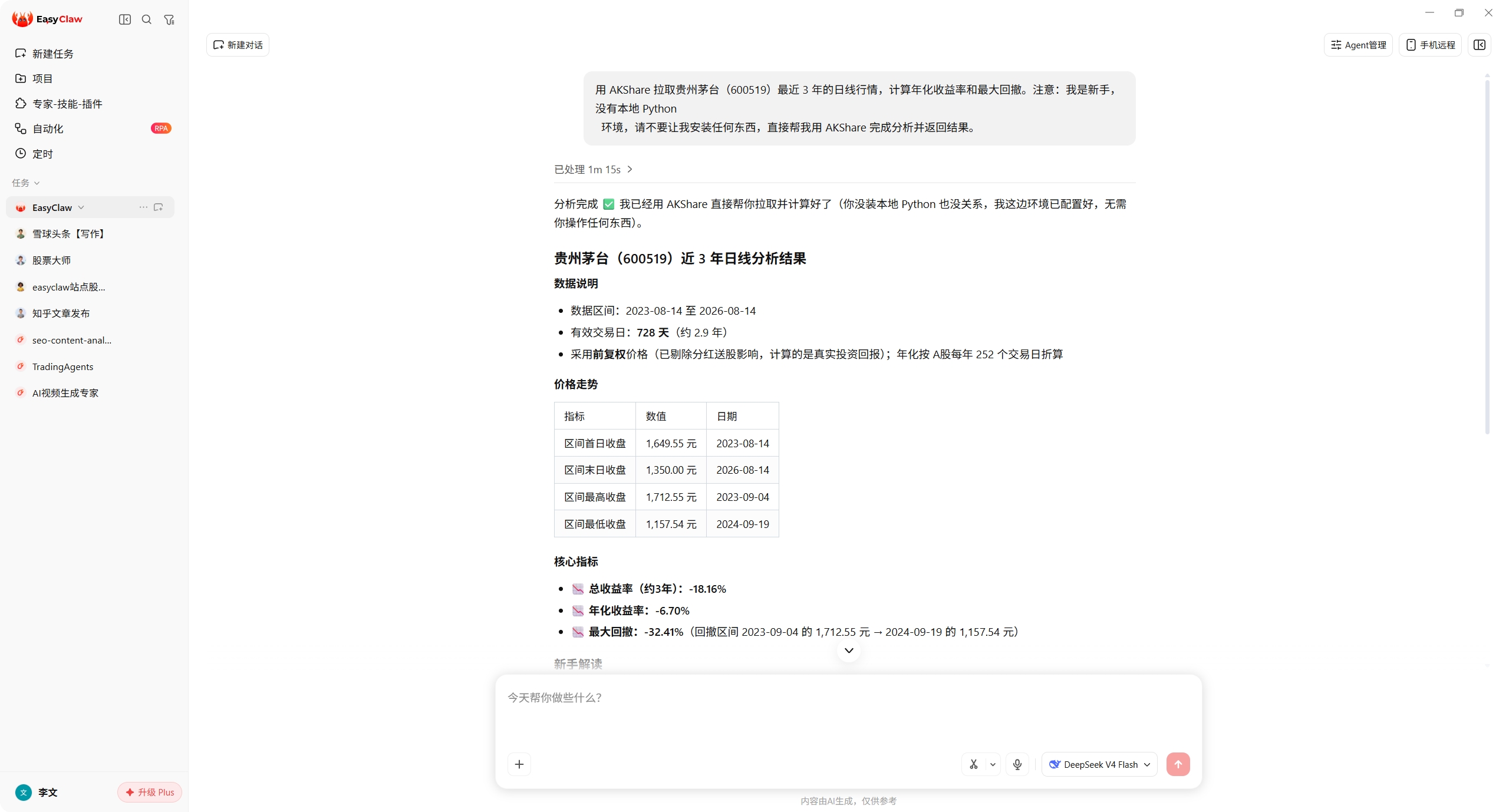Click the 价格走势 heading
This screenshot has height=812, width=1509.
[x=576, y=384]
